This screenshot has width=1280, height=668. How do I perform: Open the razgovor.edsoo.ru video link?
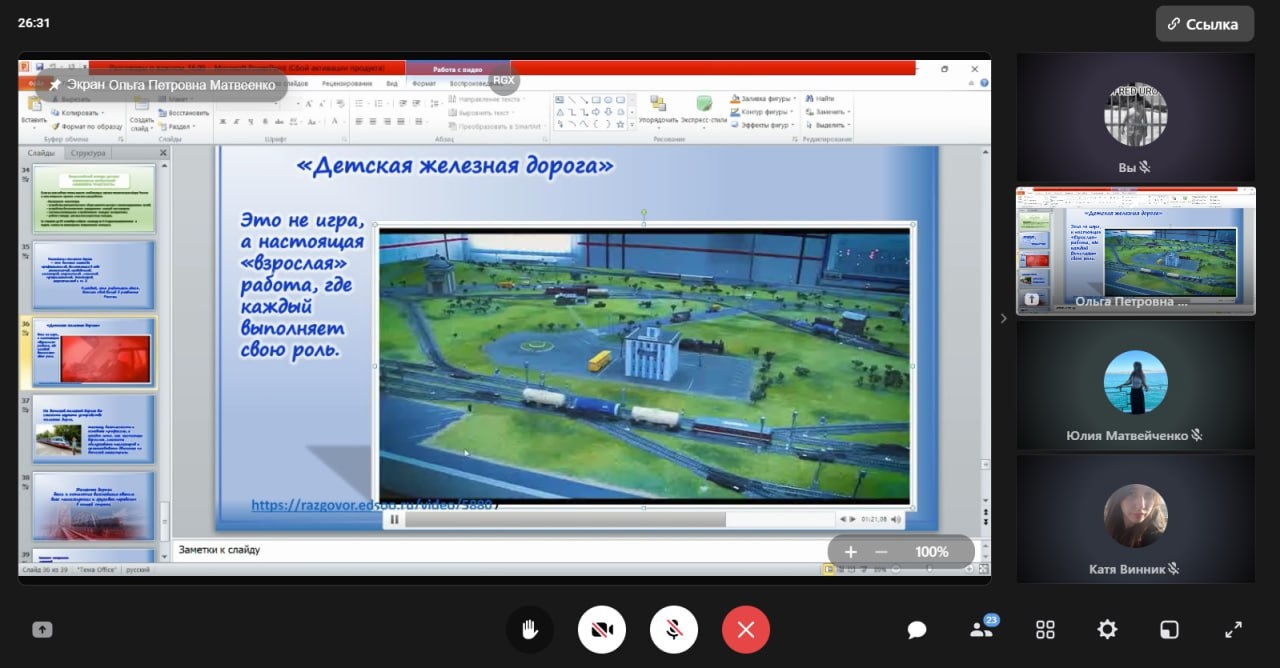point(372,505)
